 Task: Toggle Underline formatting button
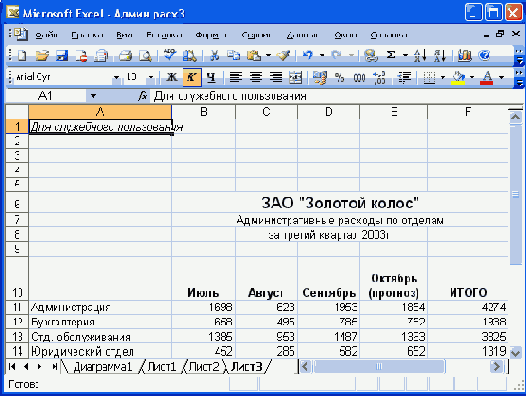click(211, 78)
